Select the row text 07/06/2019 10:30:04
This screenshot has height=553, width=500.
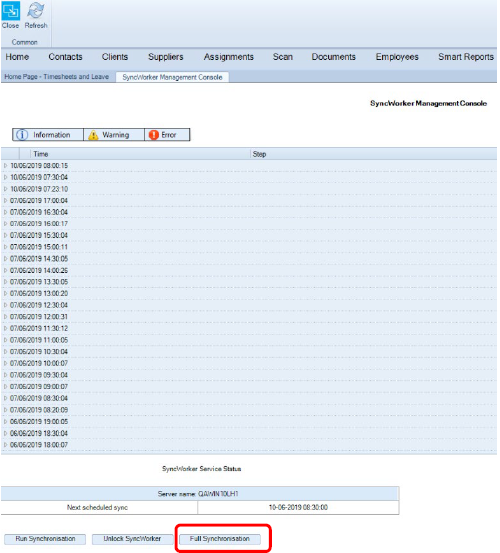point(39,352)
